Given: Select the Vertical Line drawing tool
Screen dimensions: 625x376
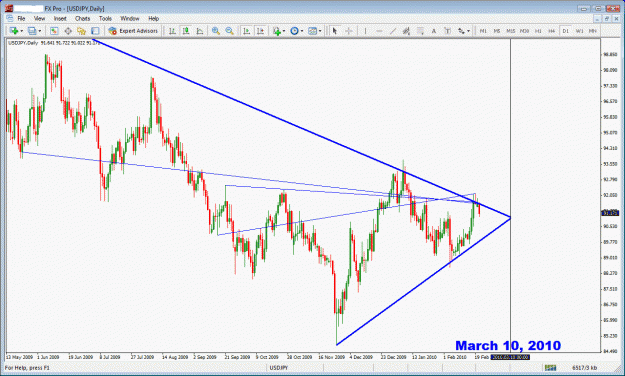Looking at the screenshot, I should [x=365, y=31].
